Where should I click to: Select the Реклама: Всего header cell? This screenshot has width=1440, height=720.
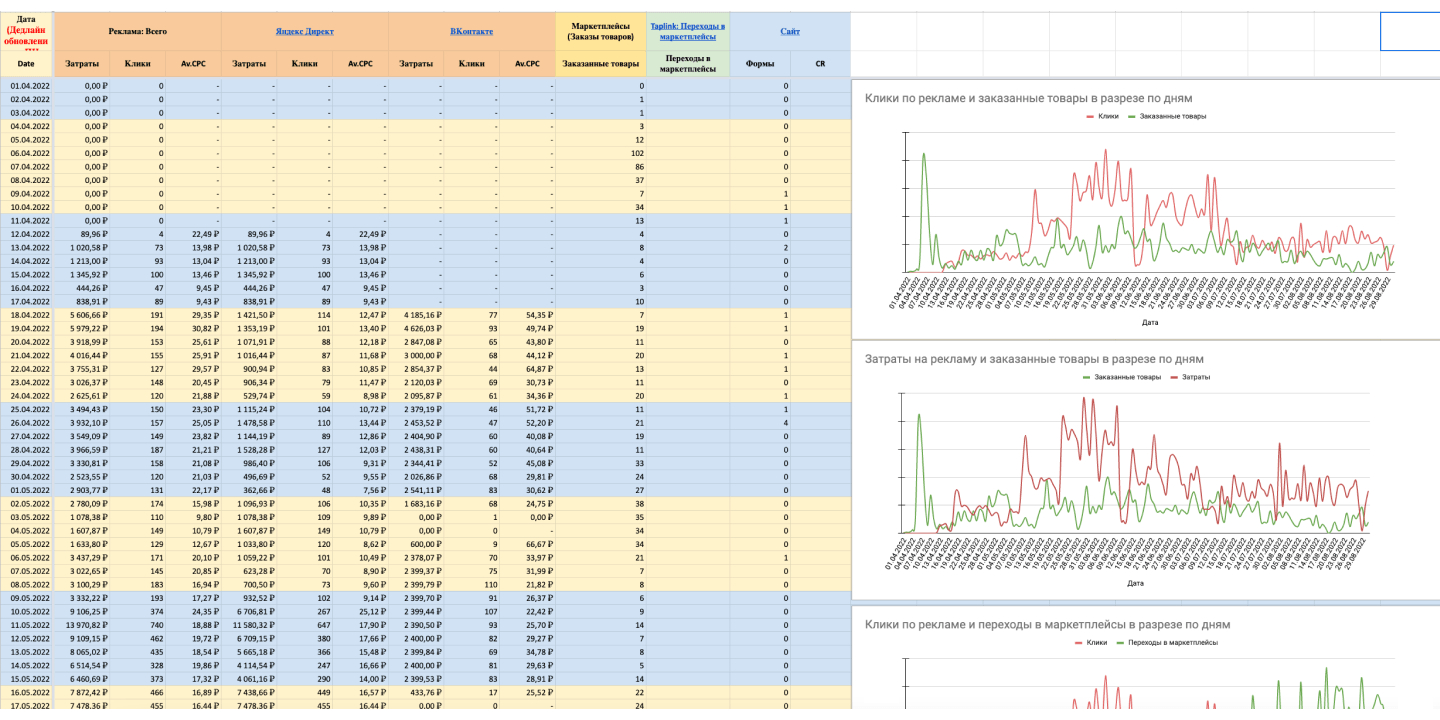[137, 32]
